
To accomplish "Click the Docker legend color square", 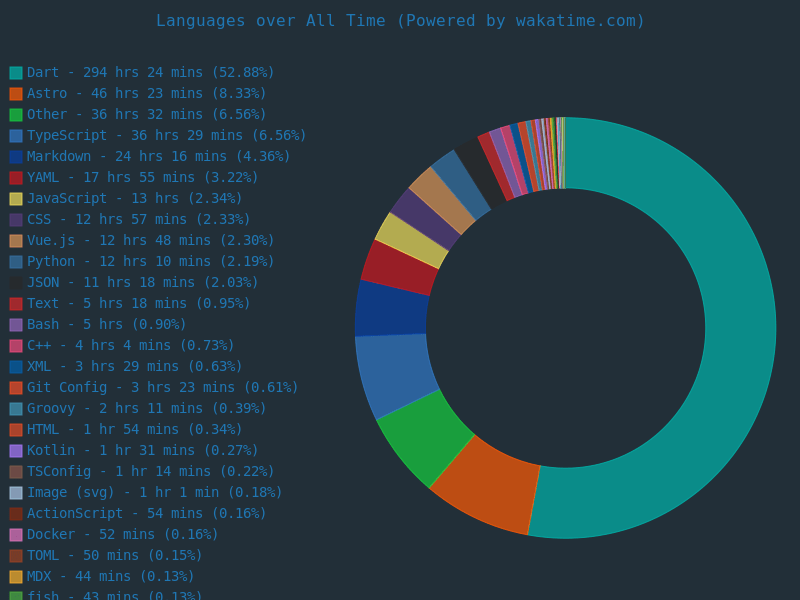I will point(16,535).
